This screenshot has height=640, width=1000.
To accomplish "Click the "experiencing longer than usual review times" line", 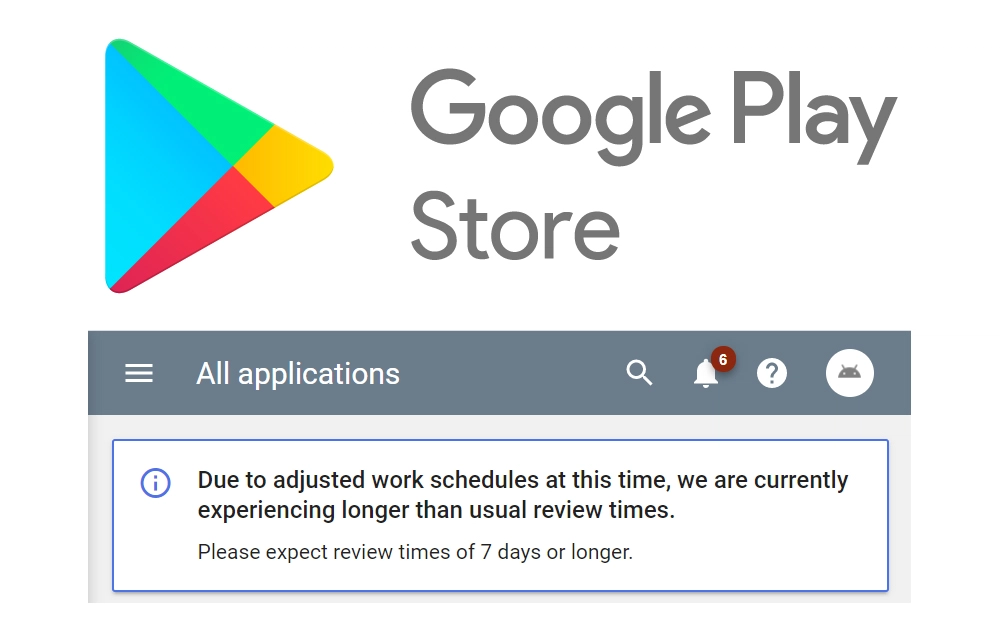I will (436, 510).
